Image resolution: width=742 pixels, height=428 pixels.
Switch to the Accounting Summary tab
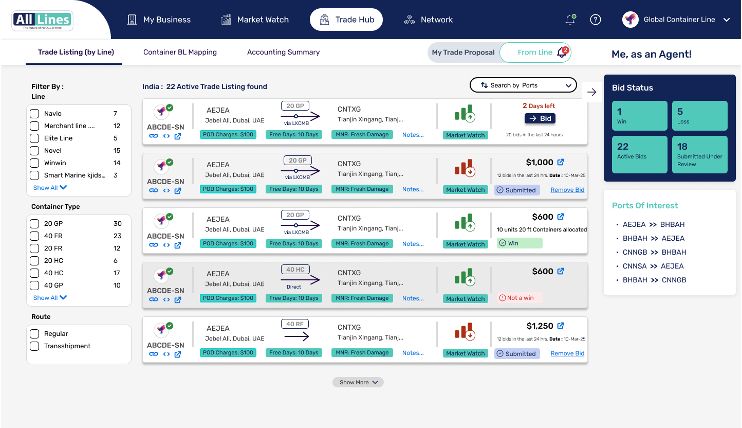[283, 52]
